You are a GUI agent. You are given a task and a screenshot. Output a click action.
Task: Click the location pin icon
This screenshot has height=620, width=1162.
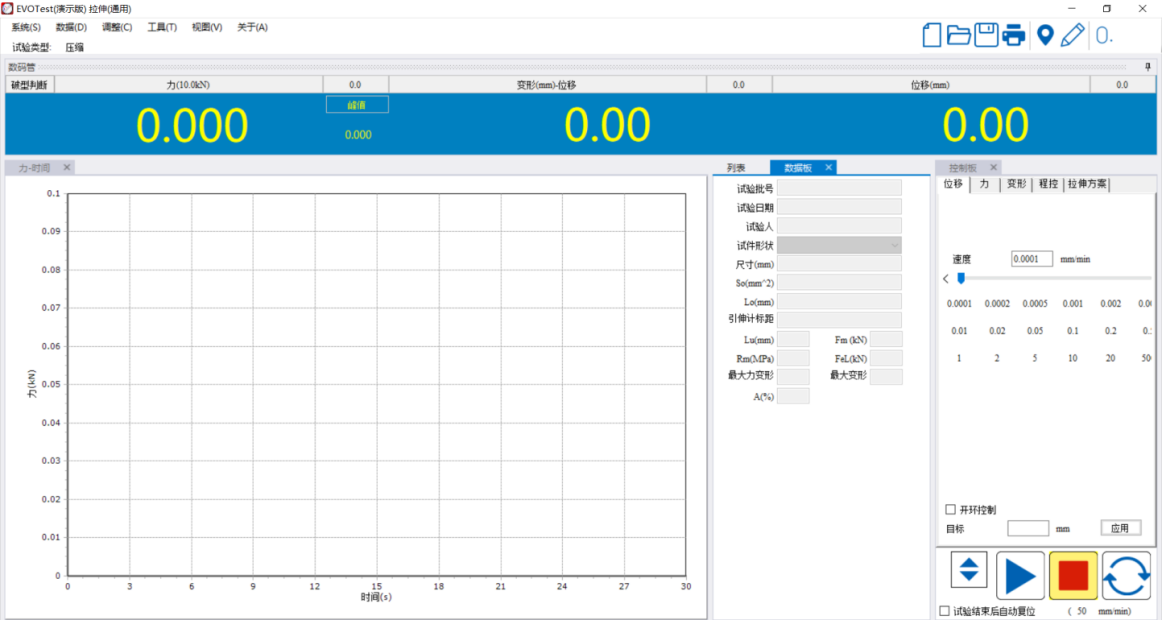point(1045,35)
